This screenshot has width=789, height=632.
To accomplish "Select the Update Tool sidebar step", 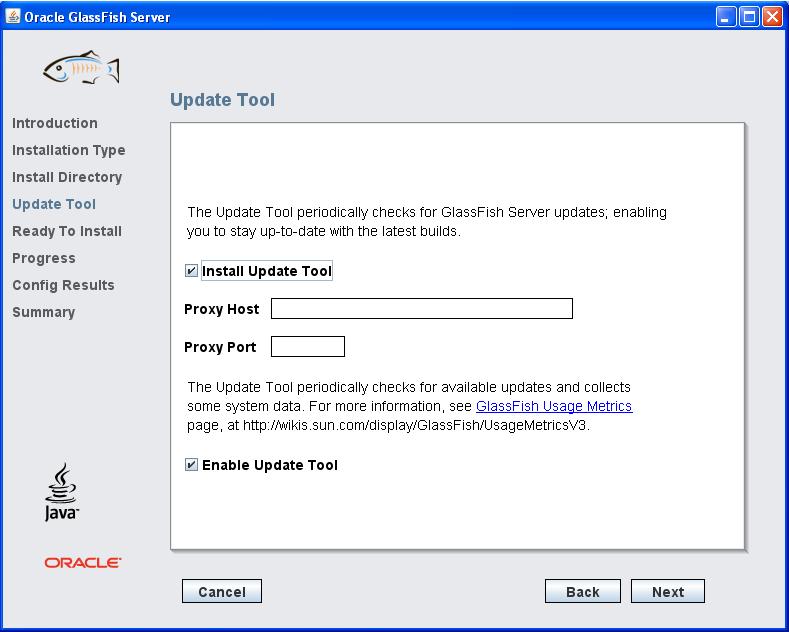I will (x=54, y=204).
